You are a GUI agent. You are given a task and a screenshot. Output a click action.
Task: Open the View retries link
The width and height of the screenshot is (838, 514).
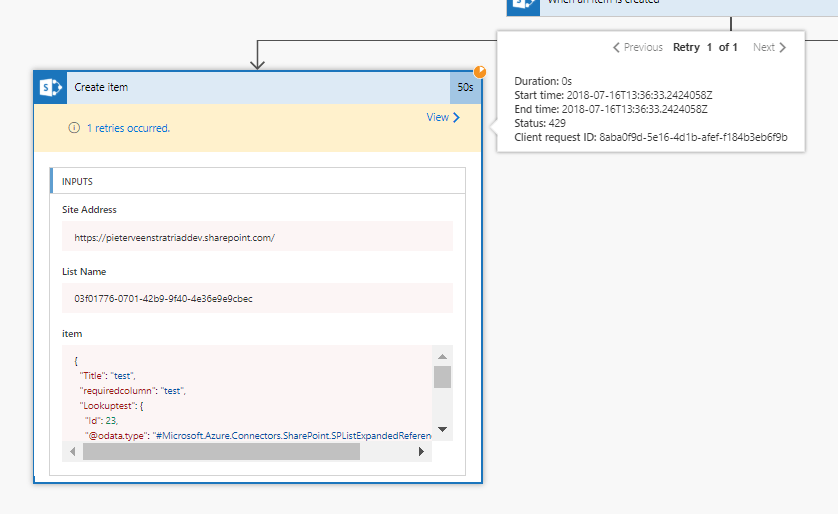point(443,118)
